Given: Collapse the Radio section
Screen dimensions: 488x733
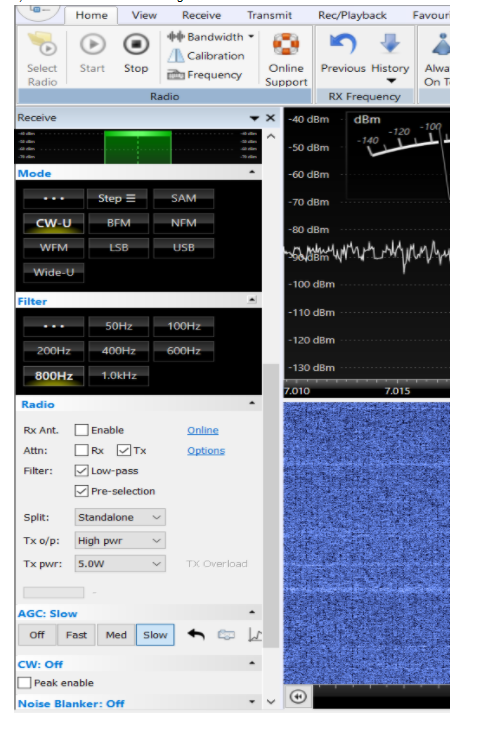Looking at the screenshot, I should point(252,402).
